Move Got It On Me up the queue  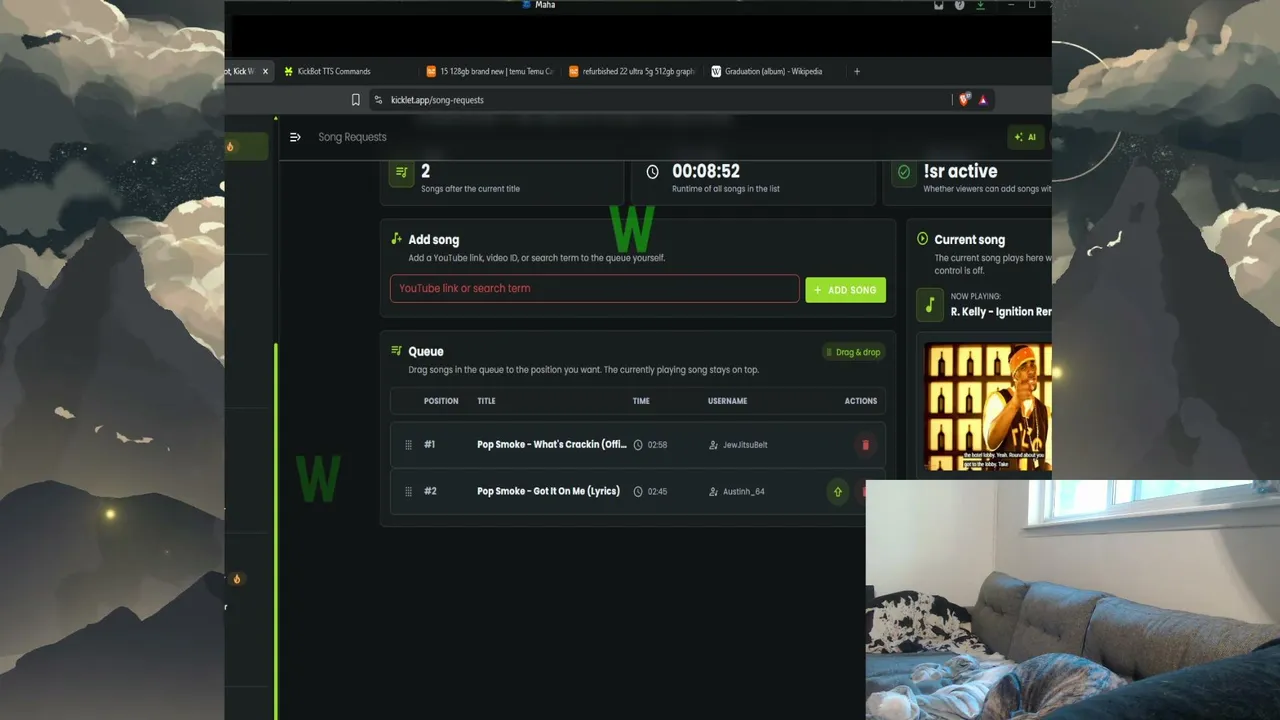[x=837, y=491]
